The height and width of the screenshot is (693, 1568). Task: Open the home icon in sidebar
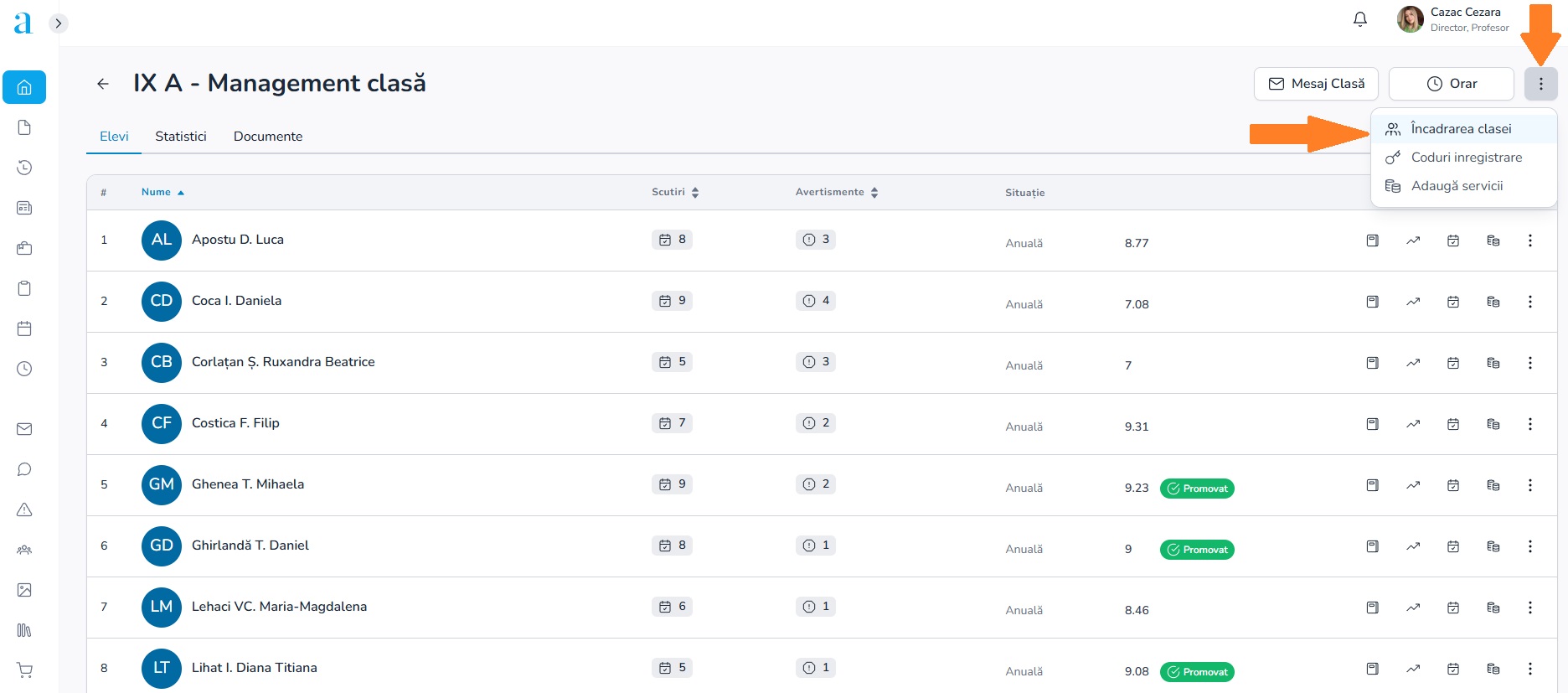click(24, 87)
